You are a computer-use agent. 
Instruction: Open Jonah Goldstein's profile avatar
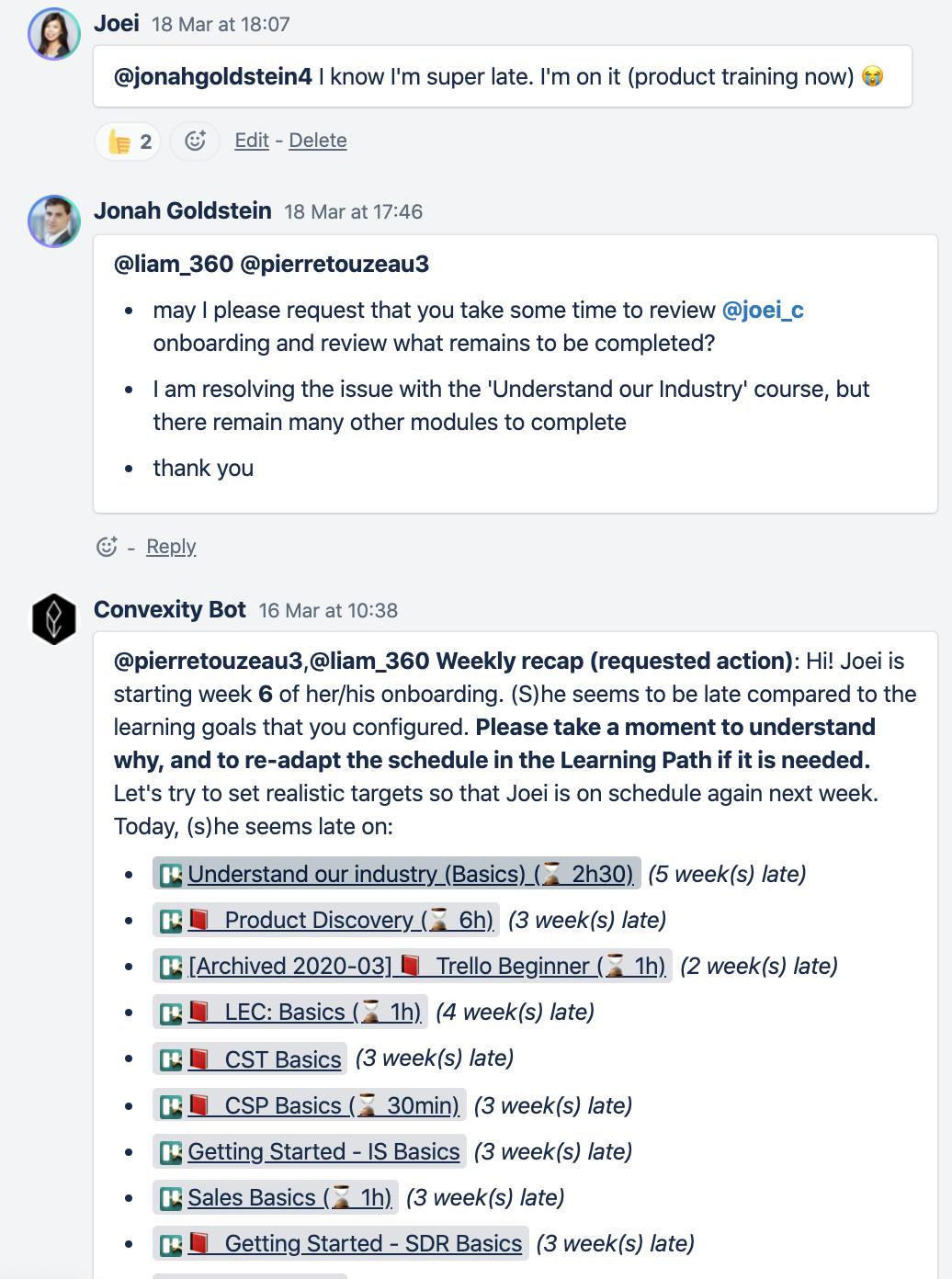pos(55,216)
